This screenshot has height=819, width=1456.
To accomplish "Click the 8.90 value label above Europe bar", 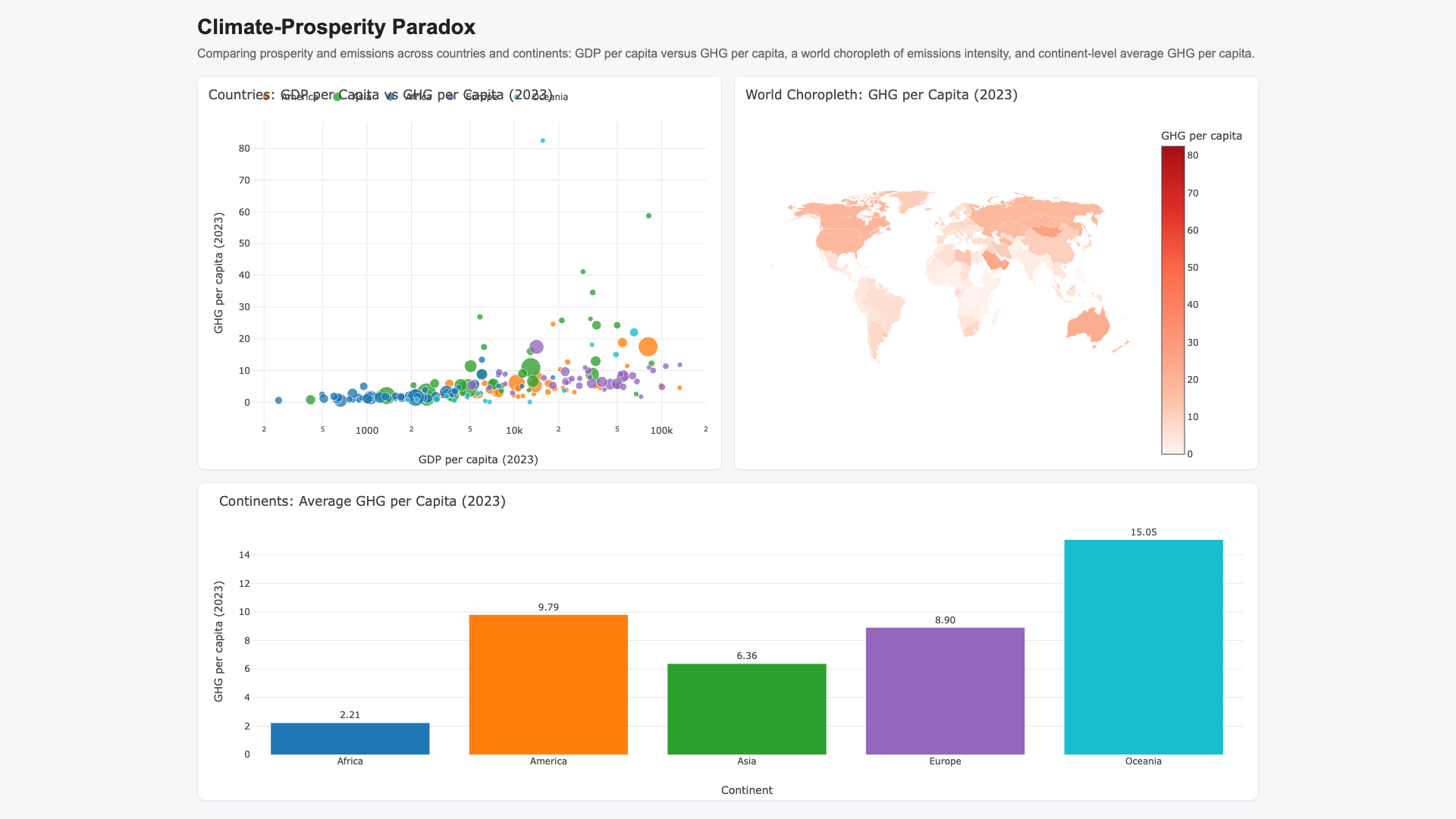I will 945,620.
